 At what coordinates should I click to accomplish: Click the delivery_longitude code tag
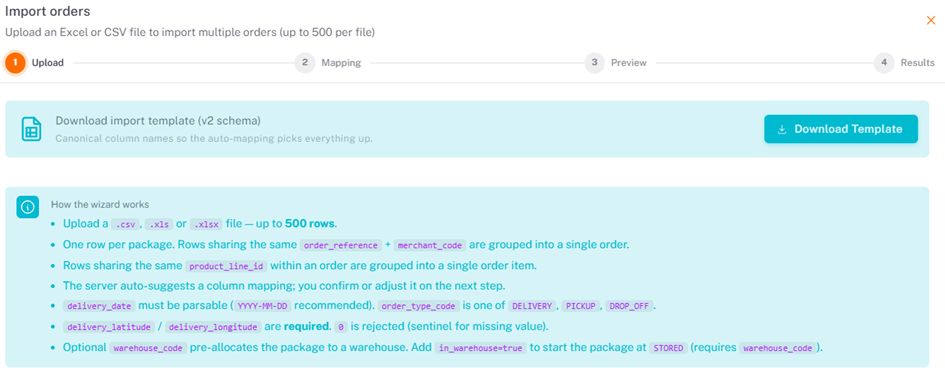click(x=213, y=327)
